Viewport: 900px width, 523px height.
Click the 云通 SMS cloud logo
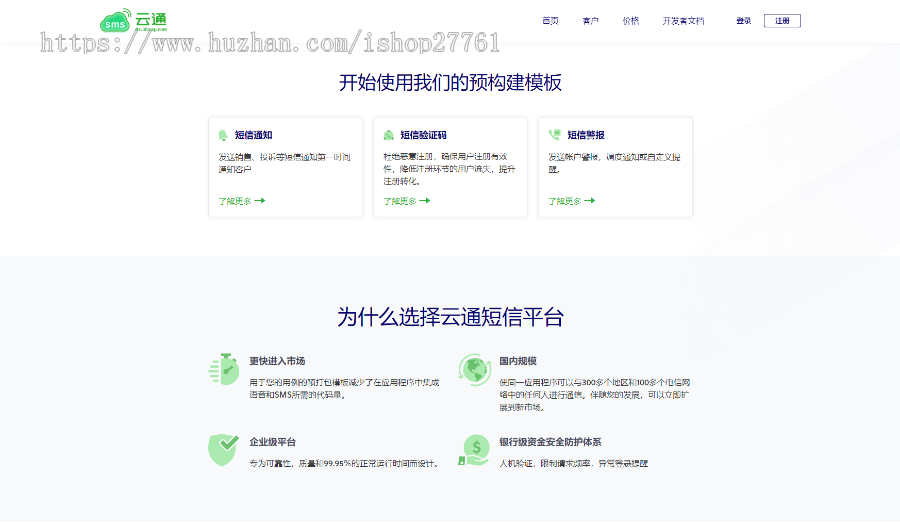coord(133,21)
